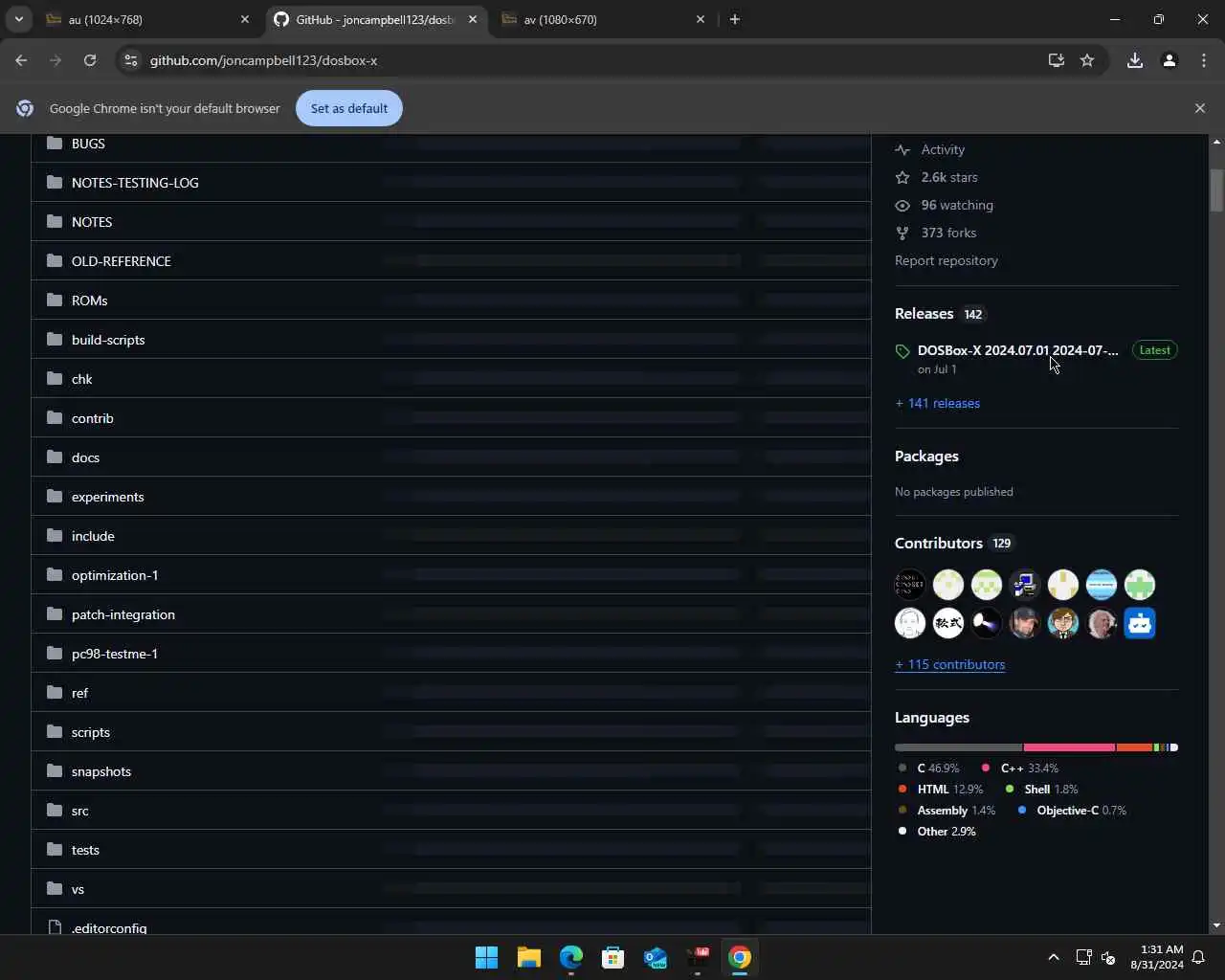Click the vs folder icon
1225x980 pixels.
point(55,889)
